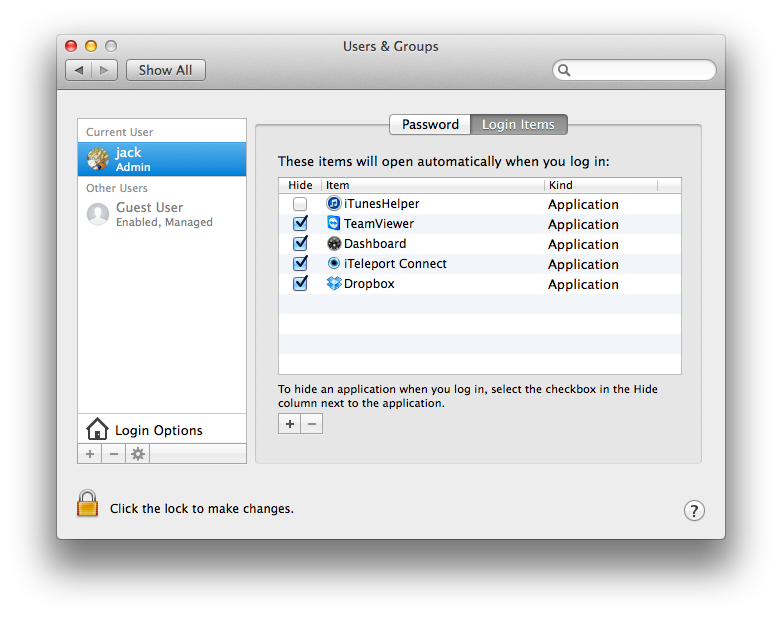Viewport: 782px width, 618px height.
Task: Click jack's user avatar picture
Action: [98, 159]
